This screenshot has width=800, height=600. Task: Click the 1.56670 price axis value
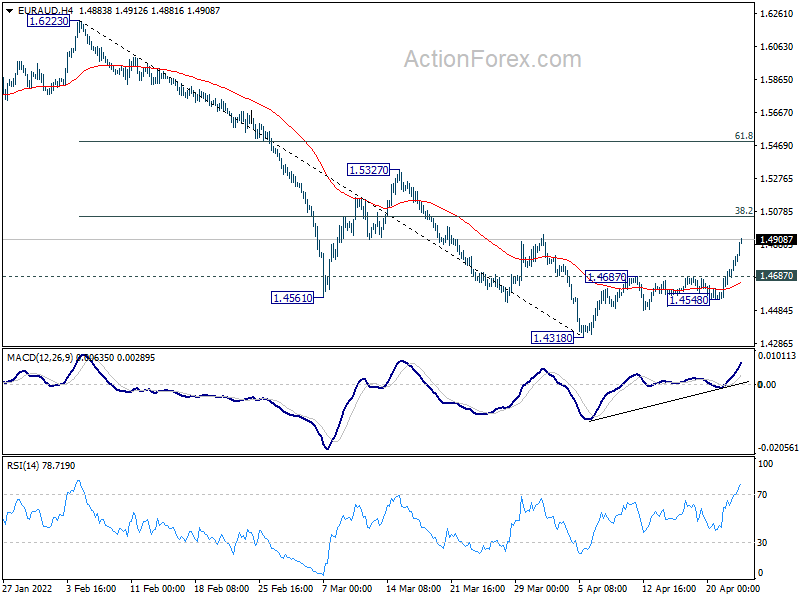[x=777, y=113]
